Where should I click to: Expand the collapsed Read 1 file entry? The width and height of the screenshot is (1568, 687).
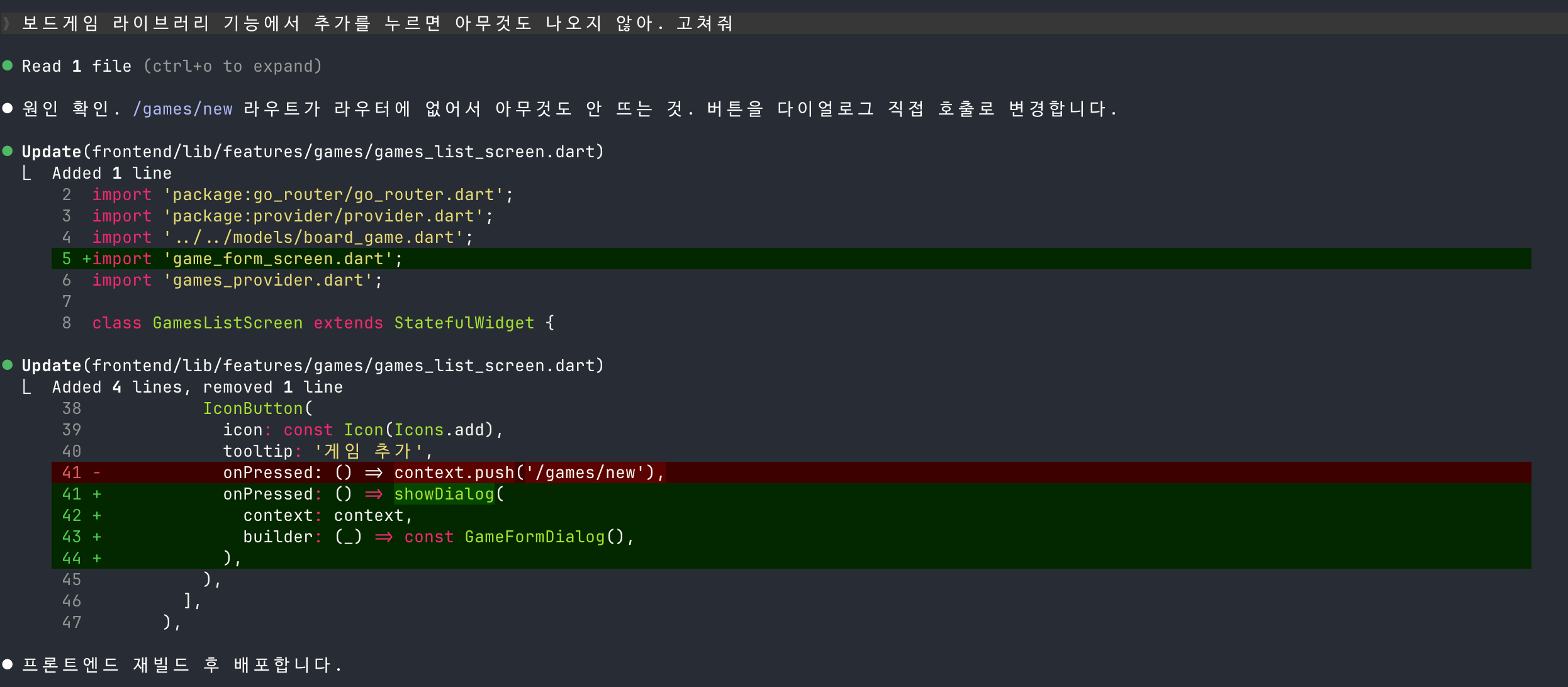point(77,66)
